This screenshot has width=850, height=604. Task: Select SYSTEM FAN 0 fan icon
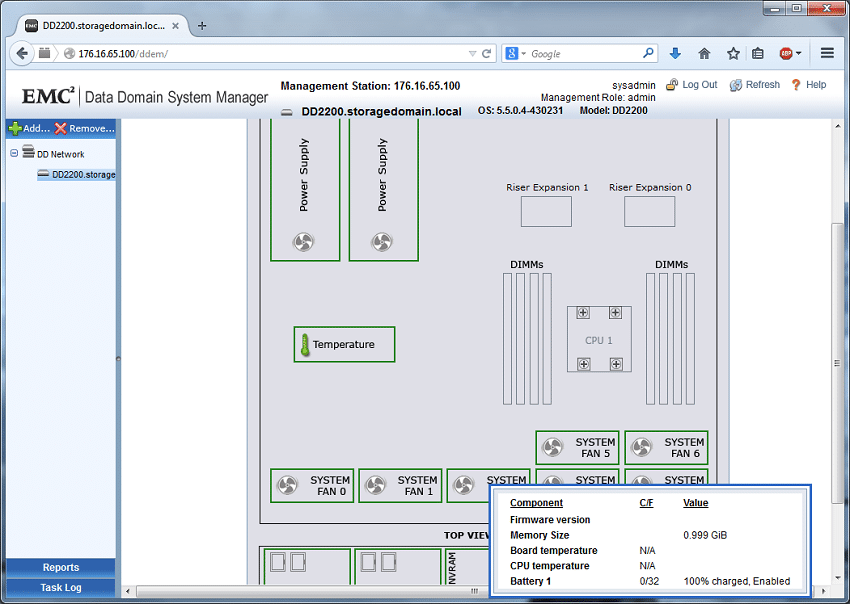point(287,485)
